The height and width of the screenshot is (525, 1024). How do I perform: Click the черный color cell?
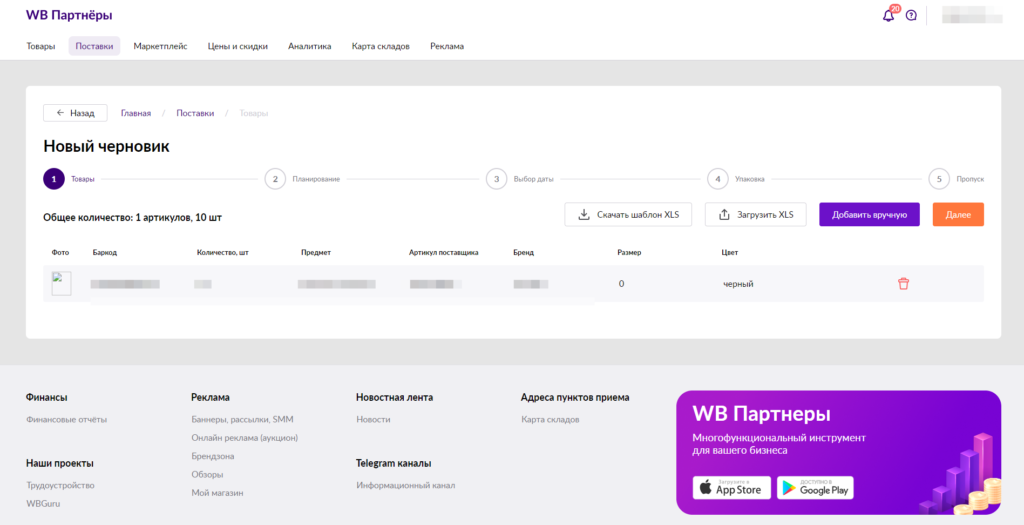738,284
